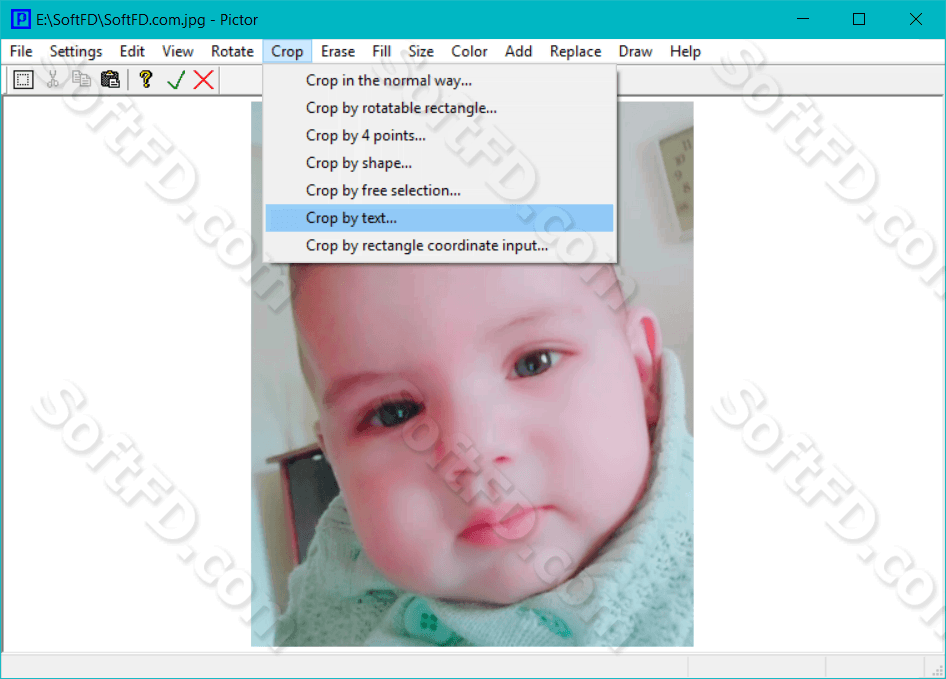The height and width of the screenshot is (679, 946).
Task: Choose Crop by rotatable rectangle
Action: (x=439, y=108)
